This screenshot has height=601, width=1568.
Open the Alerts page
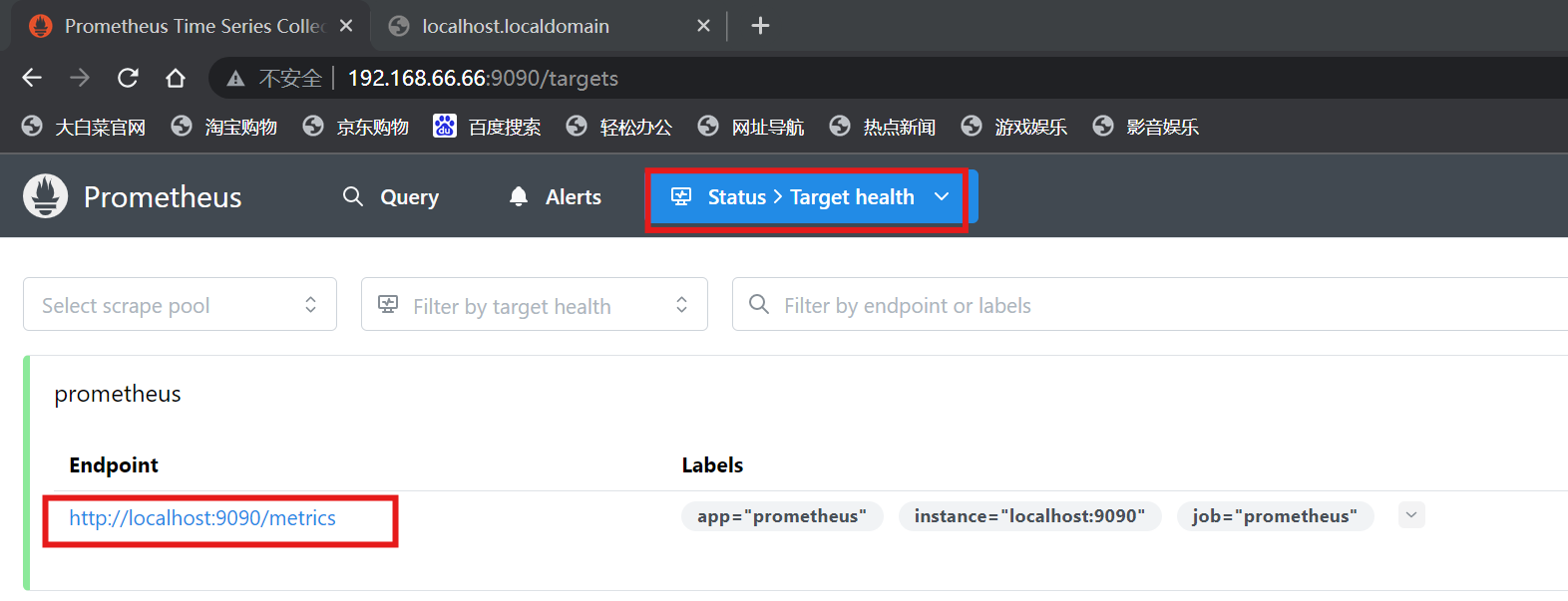(555, 197)
